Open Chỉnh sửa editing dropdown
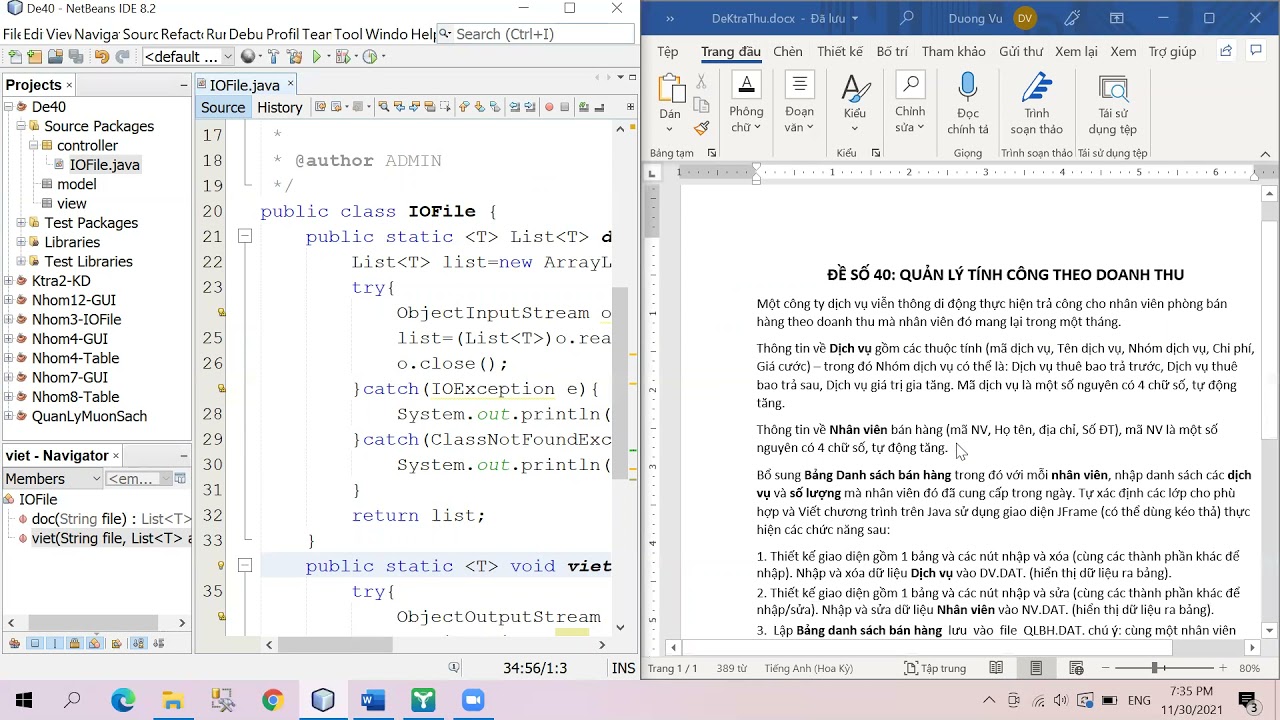Screen dimensions: 1280x720 (x=910, y=103)
